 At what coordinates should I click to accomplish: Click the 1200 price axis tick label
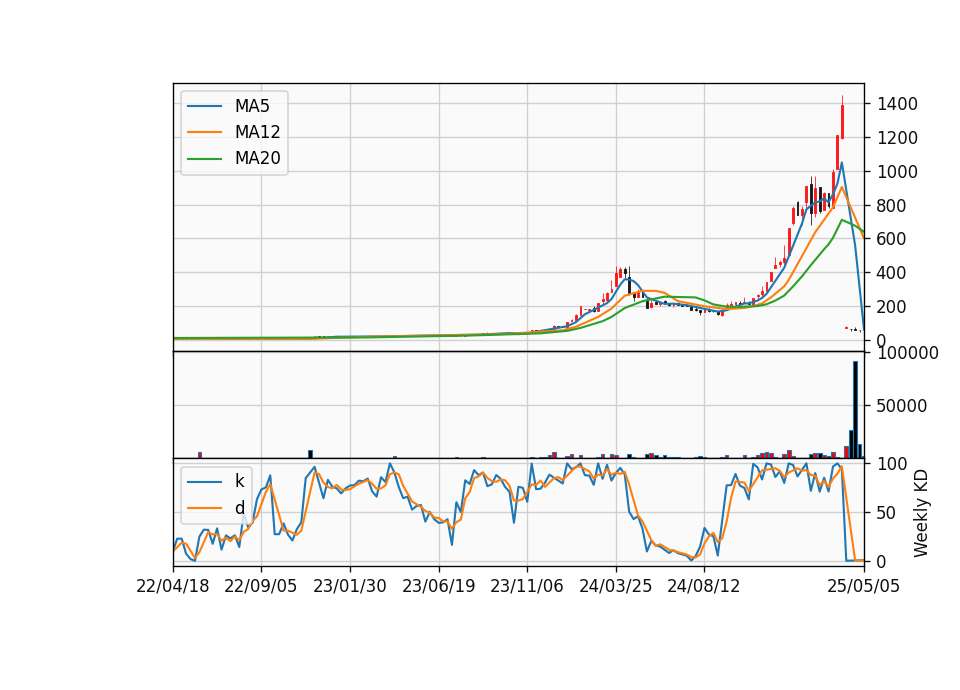click(x=897, y=138)
